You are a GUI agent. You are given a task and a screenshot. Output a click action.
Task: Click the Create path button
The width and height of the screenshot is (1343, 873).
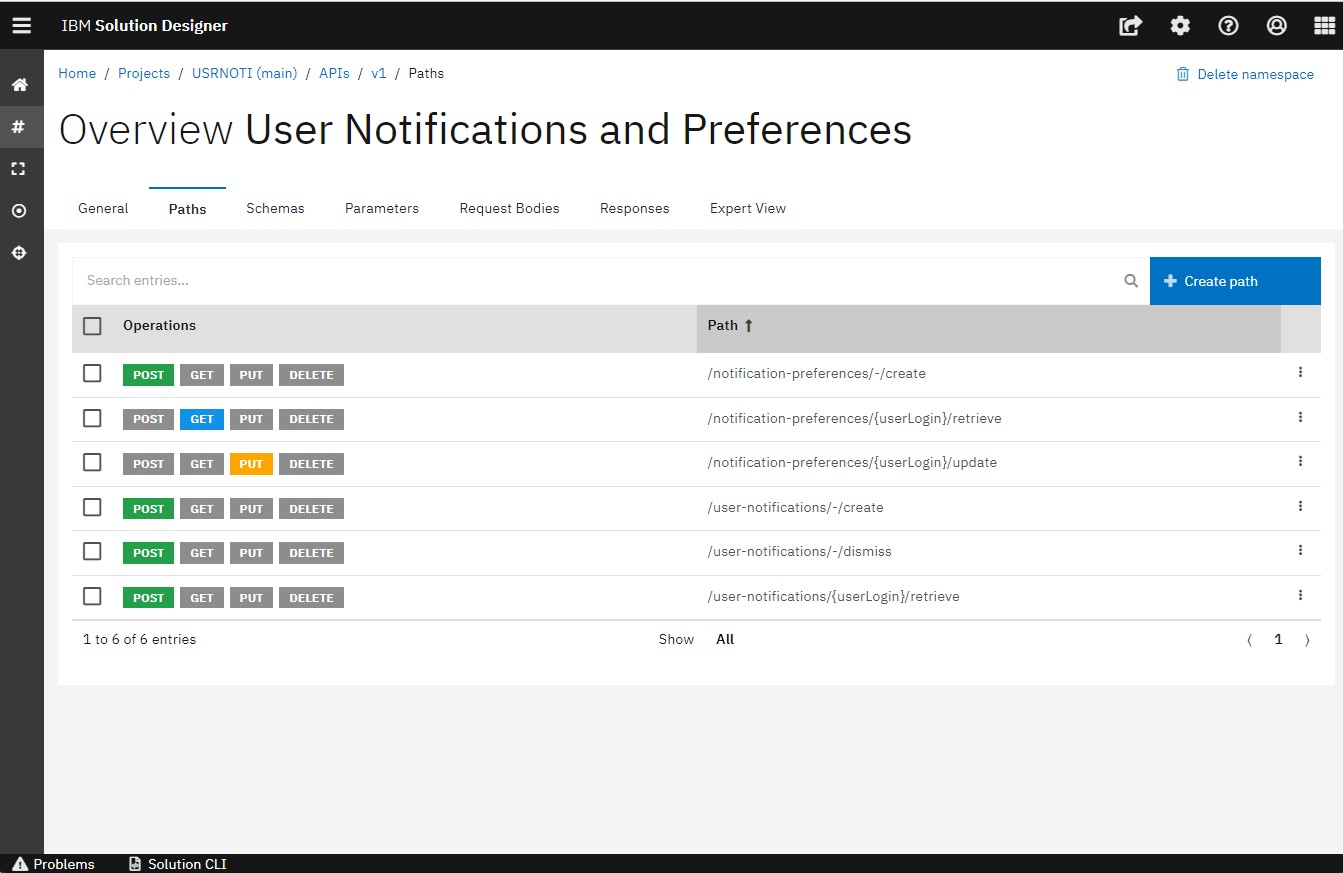[x=1234, y=281]
